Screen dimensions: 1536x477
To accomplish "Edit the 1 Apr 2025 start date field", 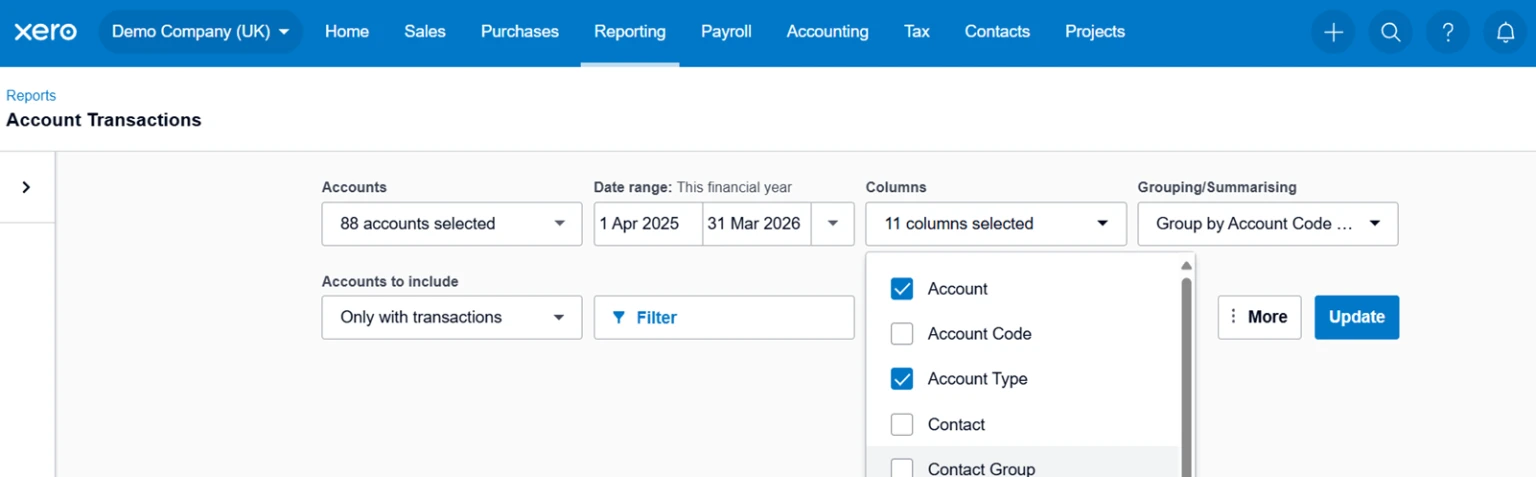I will tap(648, 224).
